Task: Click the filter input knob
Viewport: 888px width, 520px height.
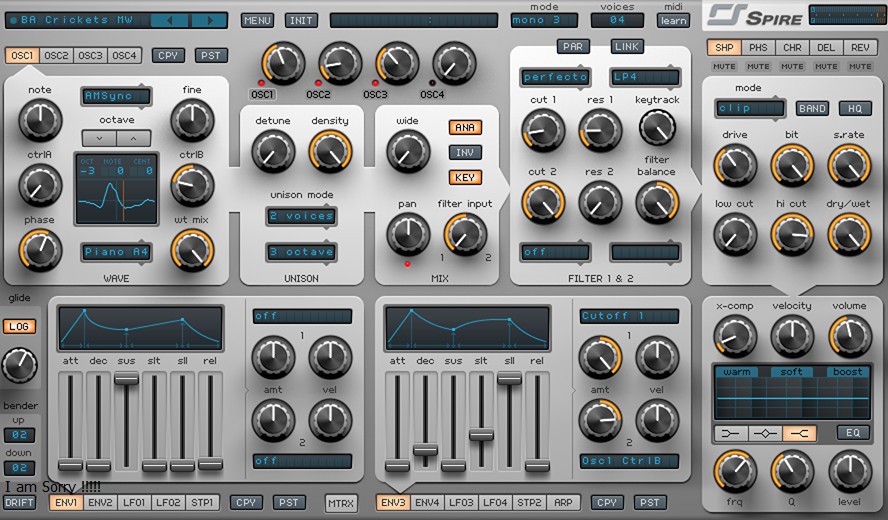Action: point(465,234)
